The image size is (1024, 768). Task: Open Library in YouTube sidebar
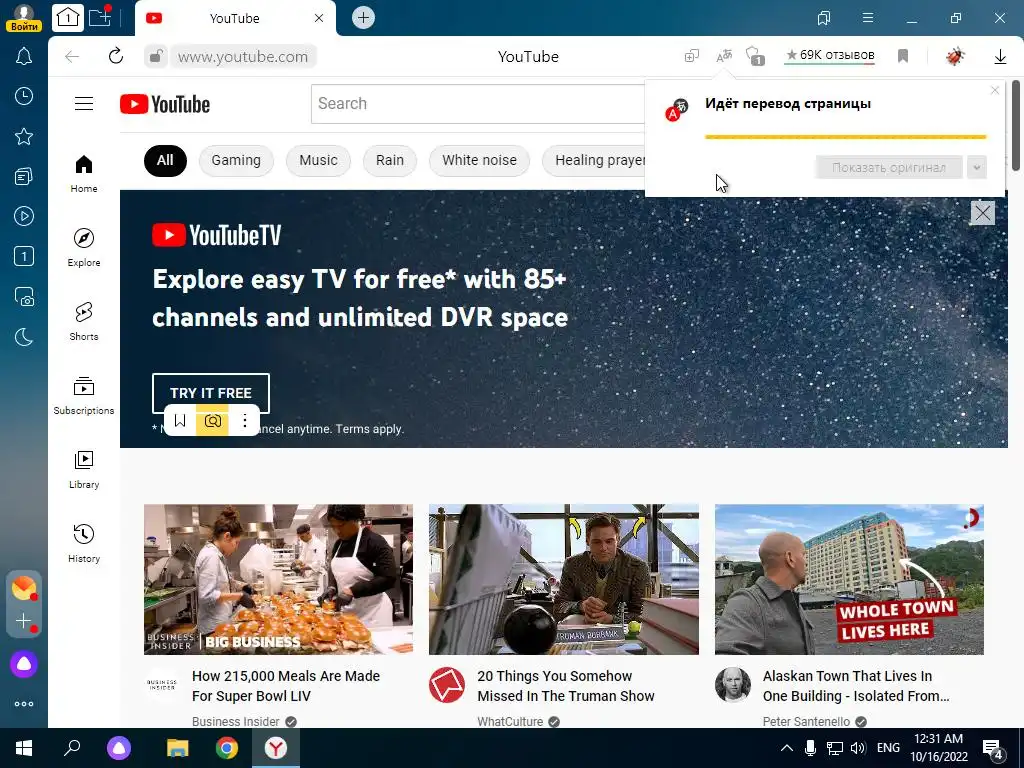tap(84, 470)
